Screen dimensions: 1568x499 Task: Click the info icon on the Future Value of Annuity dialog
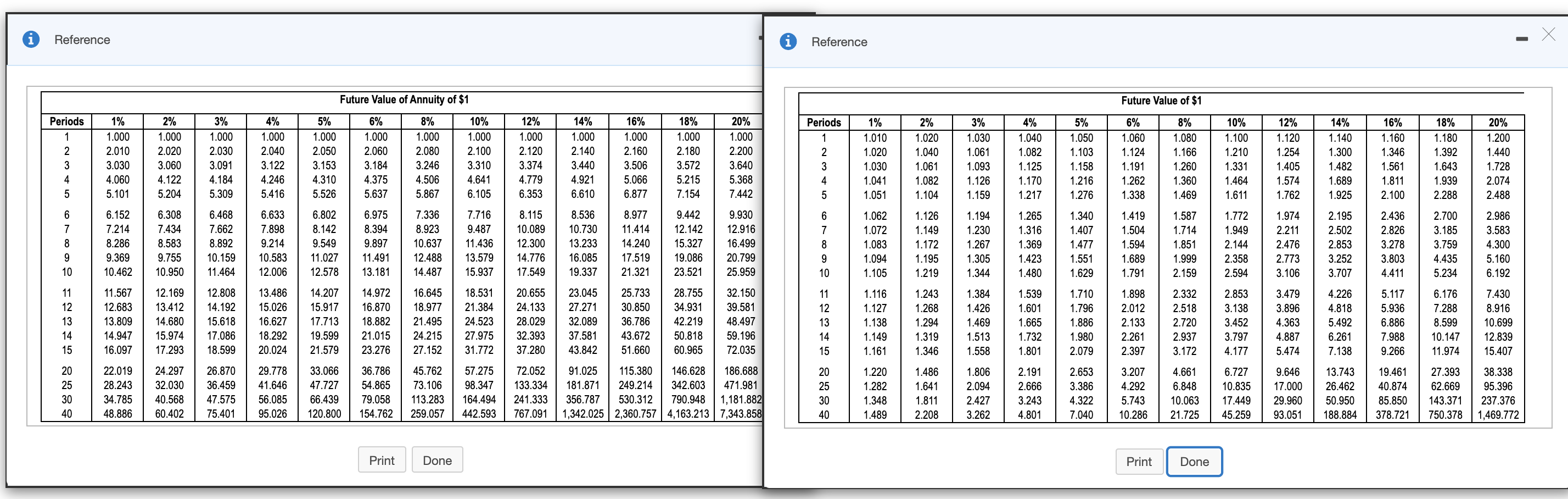[x=31, y=39]
